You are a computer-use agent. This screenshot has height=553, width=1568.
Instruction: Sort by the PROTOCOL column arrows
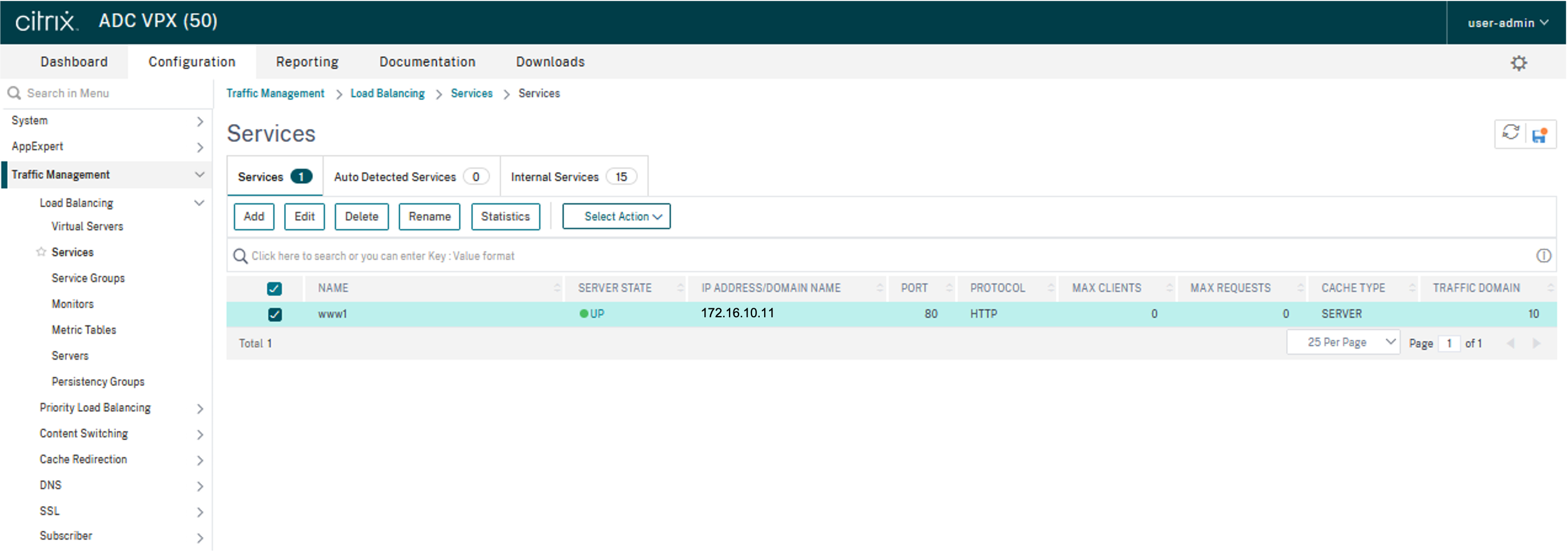click(x=1050, y=288)
